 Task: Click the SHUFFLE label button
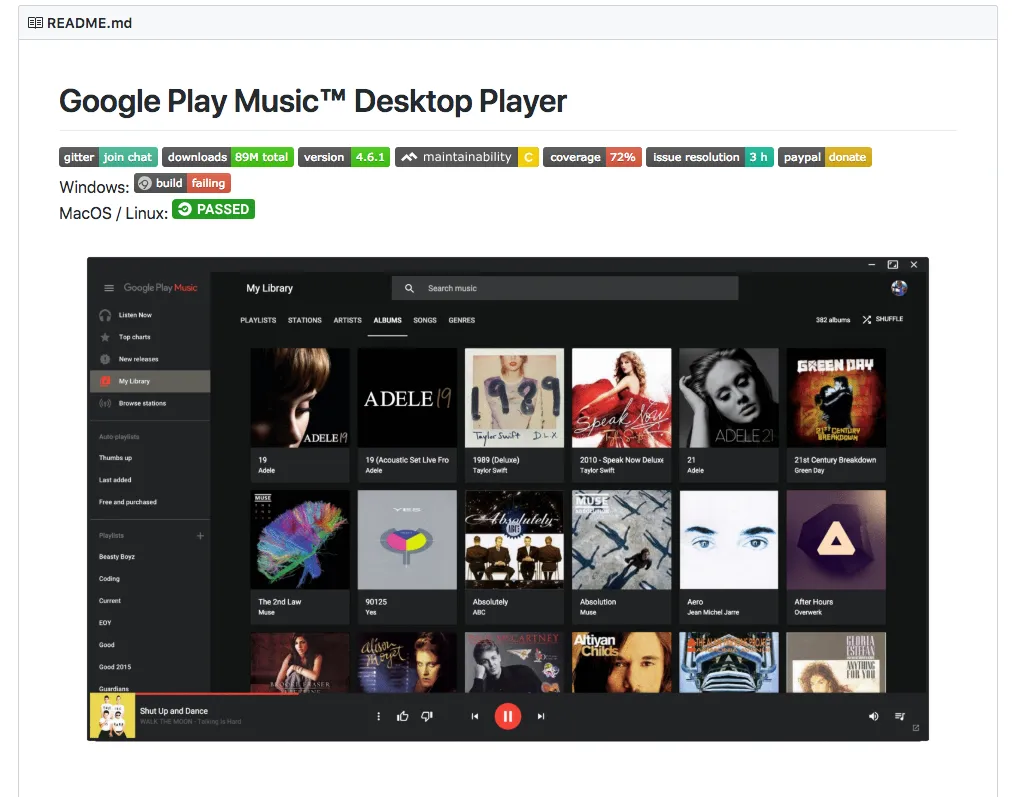tap(889, 319)
